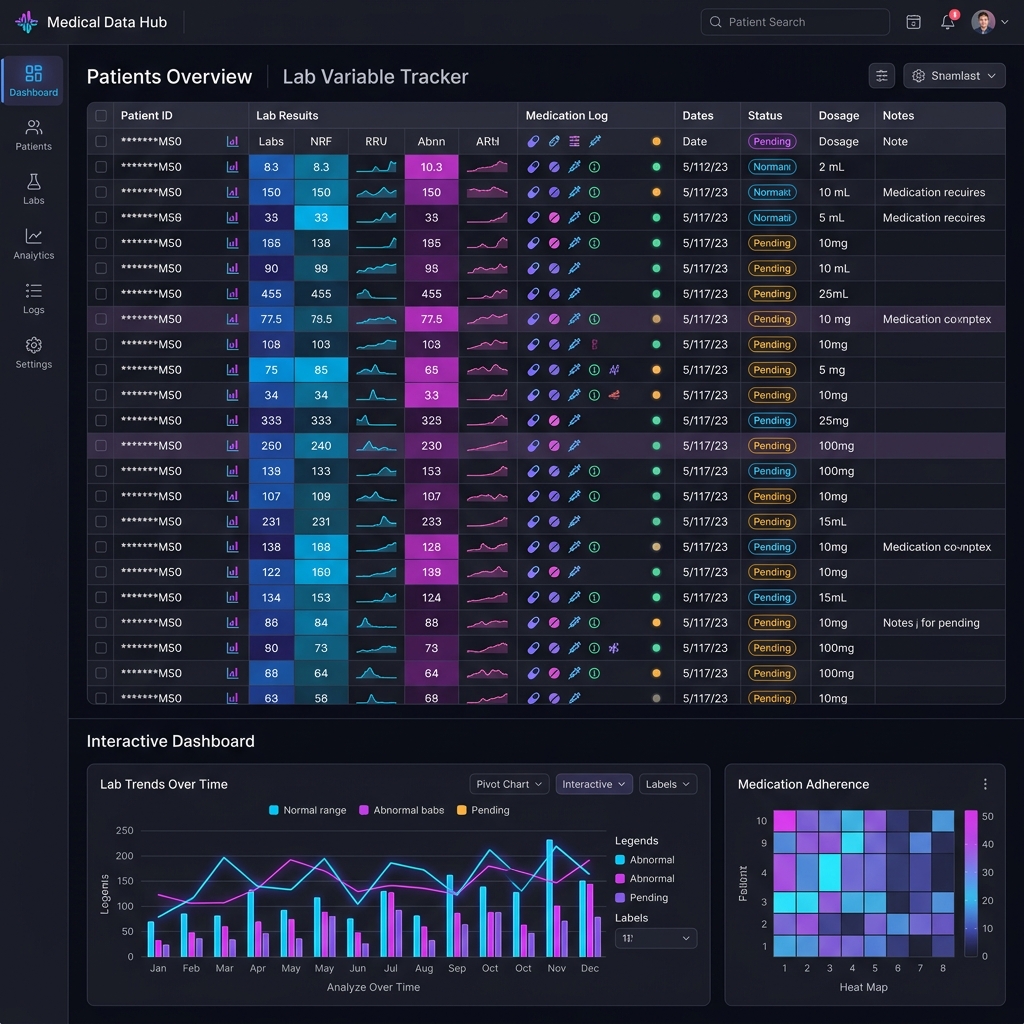The height and width of the screenshot is (1024, 1024).
Task: Switch to Lab Variable Tracker tab
Action: tap(375, 76)
